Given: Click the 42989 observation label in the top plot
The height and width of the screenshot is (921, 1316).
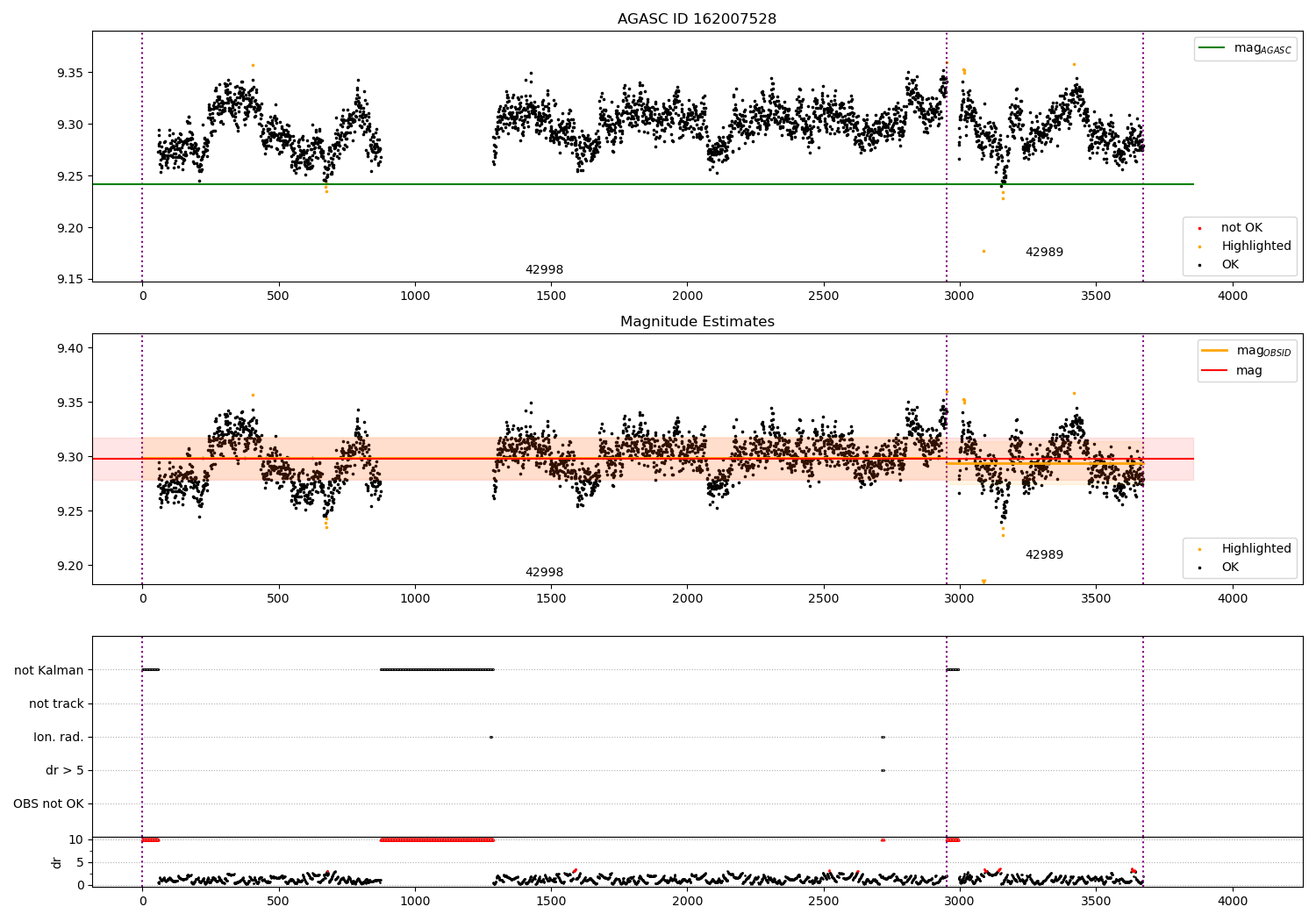Looking at the screenshot, I should pos(1044,252).
